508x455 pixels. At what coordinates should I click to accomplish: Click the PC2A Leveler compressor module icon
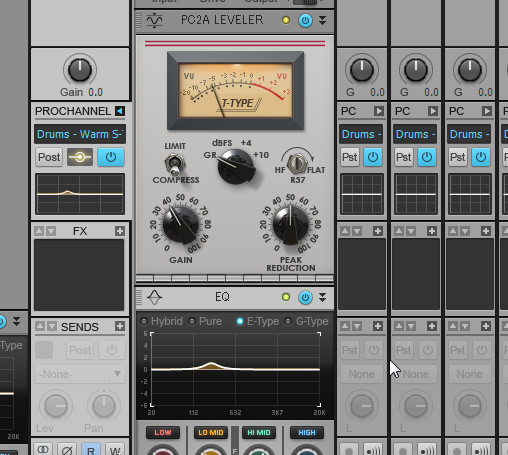pyautogui.click(x=154, y=20)
